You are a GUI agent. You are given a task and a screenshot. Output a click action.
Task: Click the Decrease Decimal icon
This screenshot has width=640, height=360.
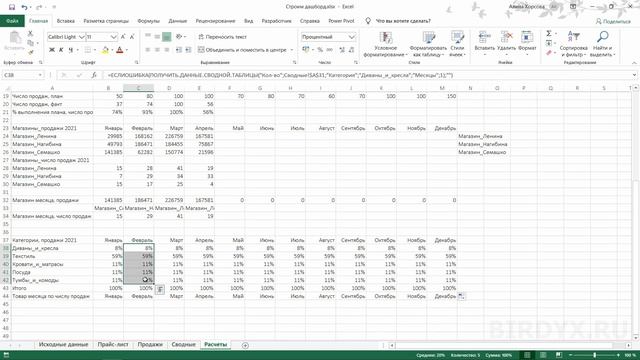(x=351, y=50)
